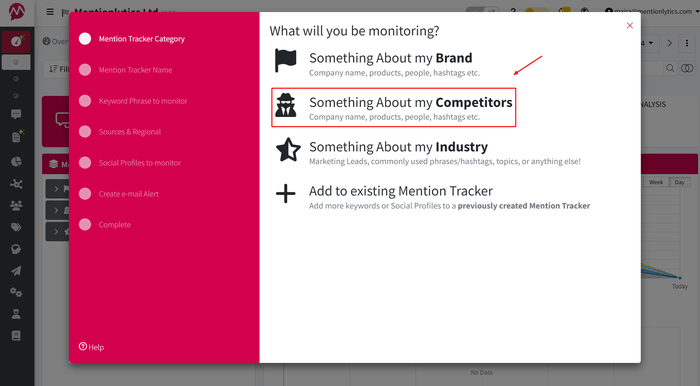Switch chart to Week view

click(x=656, y=182)
